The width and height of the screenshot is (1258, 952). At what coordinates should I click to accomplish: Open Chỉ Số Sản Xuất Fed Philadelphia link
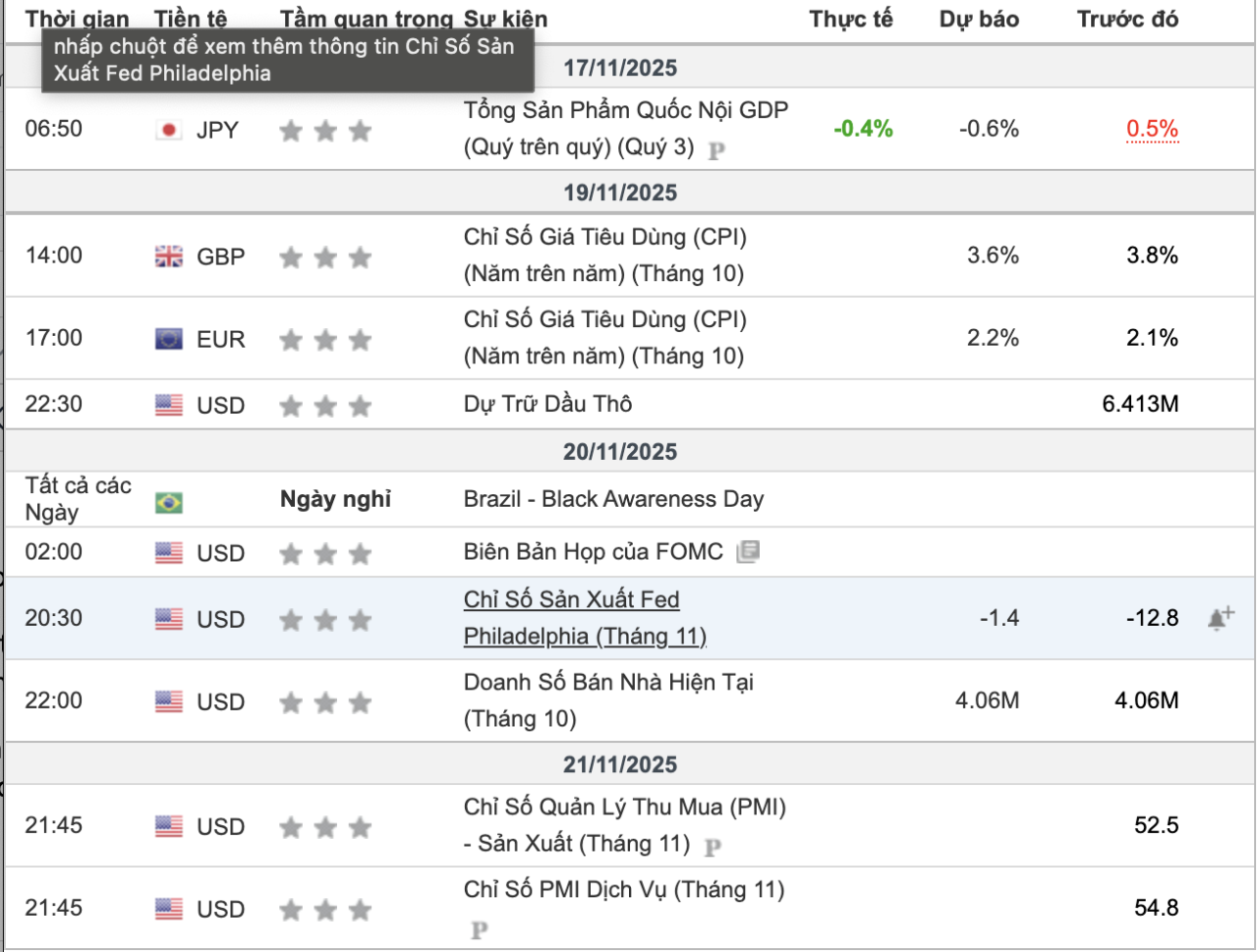click(584, 618)
